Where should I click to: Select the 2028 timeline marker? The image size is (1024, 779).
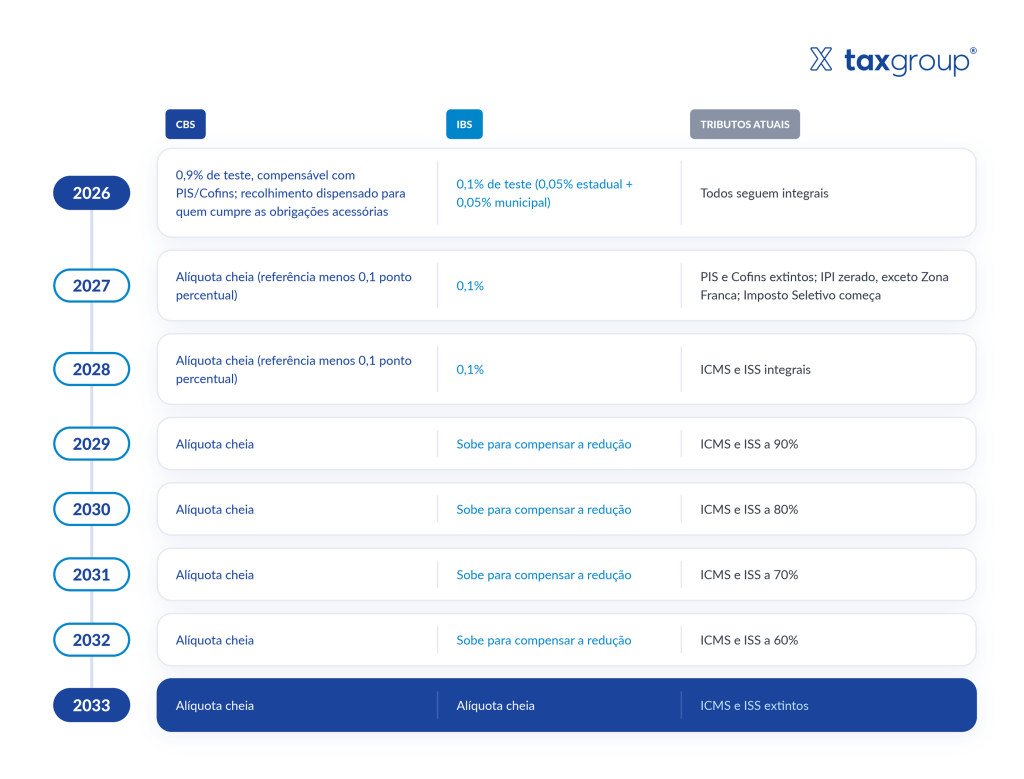tap(91, 369)
